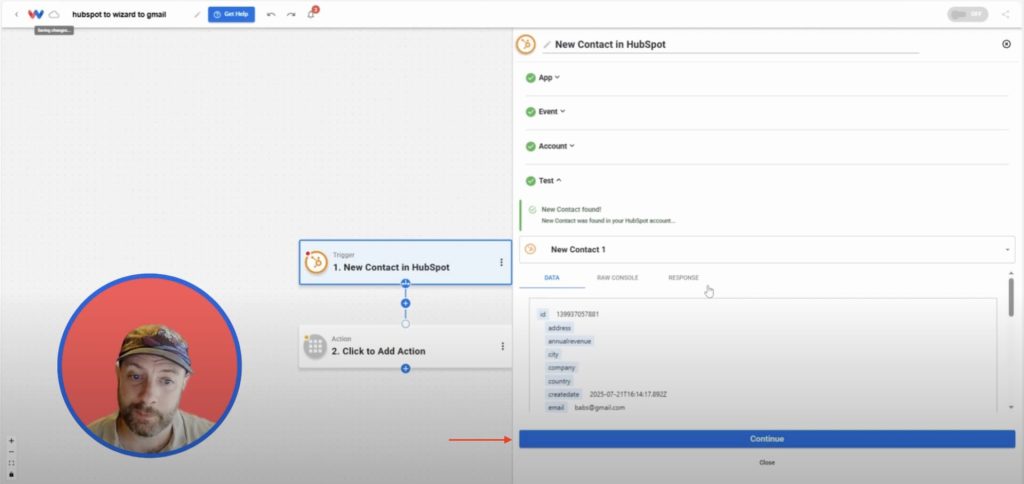
Task: Click the Close link below Continue
Action: click(x=767, y=462)
